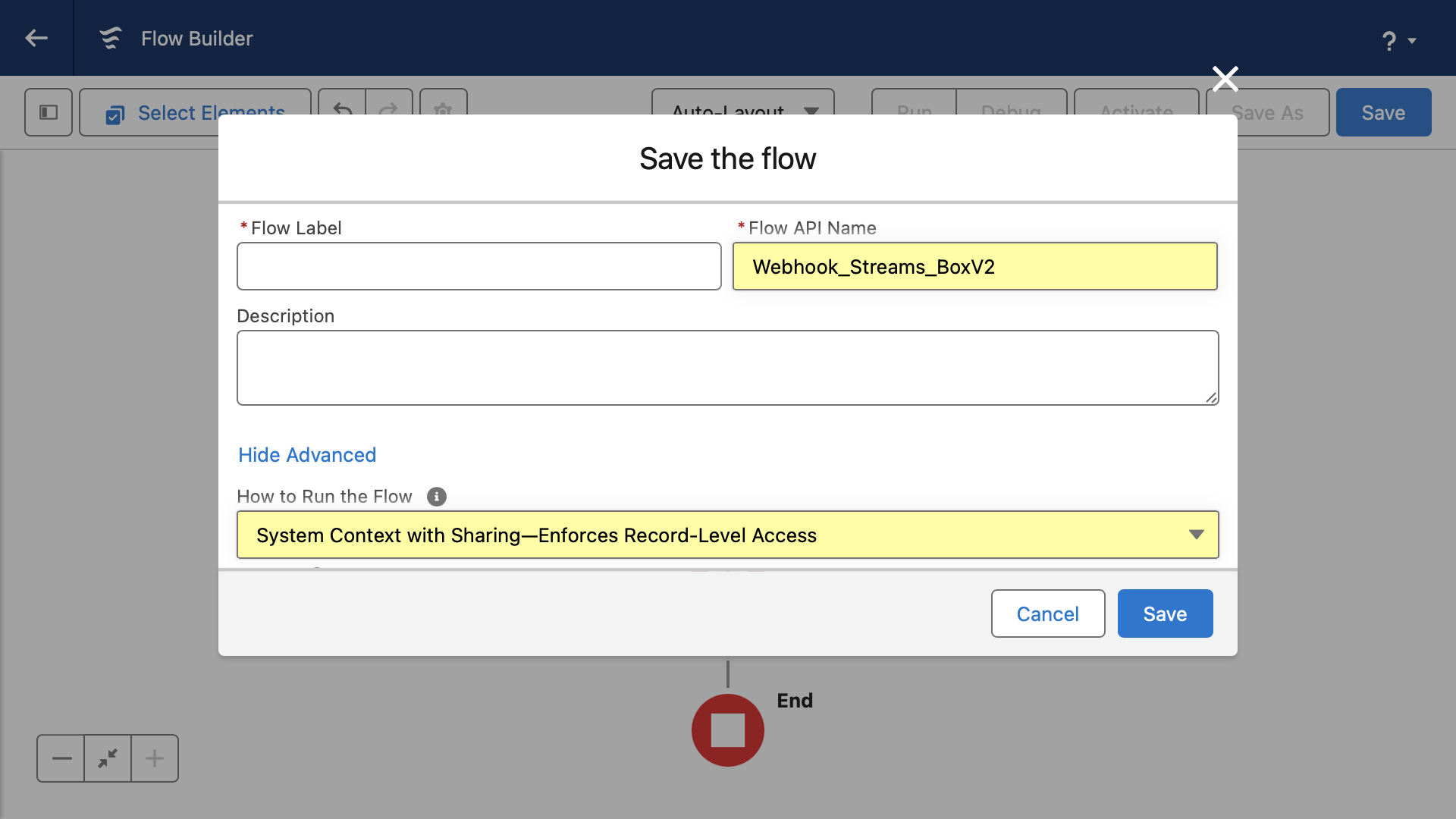This screenshot has height=819, width=1456.
Task: Click the red End element icon
Action: (x=728, y=730)
